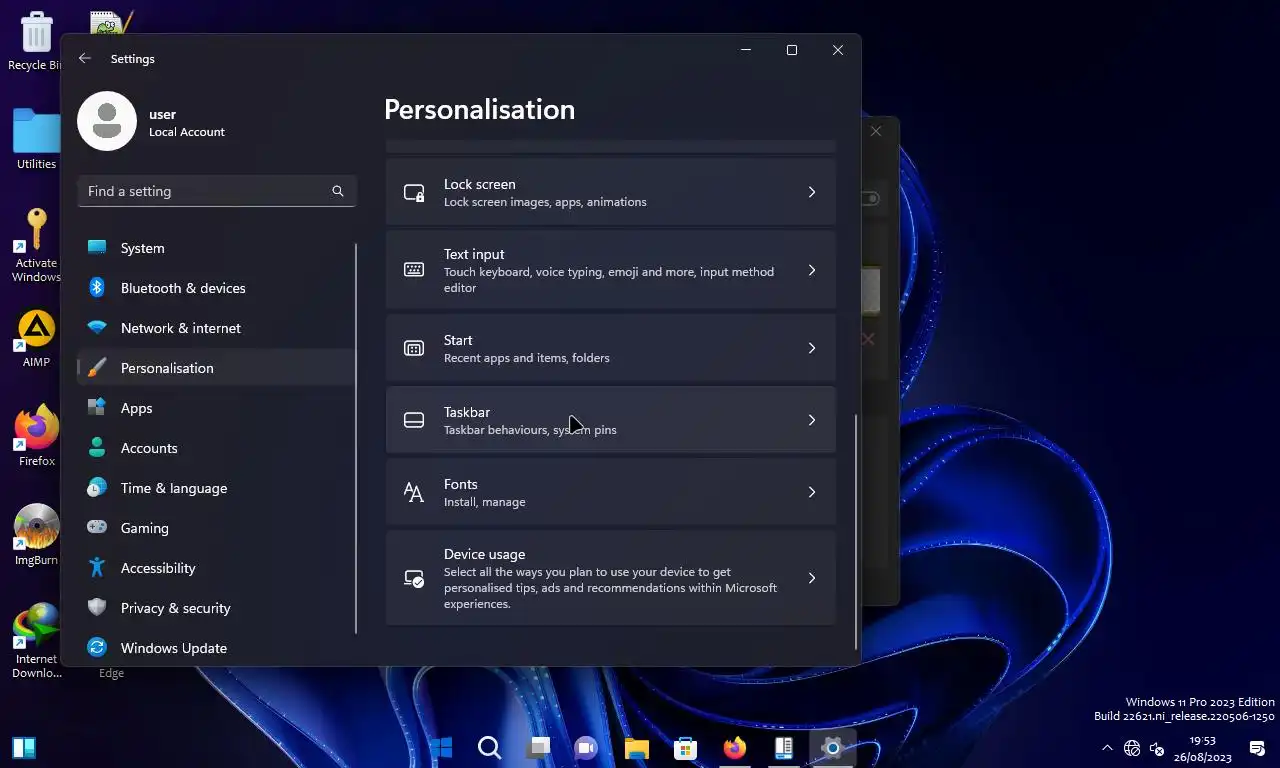Expand the Device usage chevron

(812, 578)
